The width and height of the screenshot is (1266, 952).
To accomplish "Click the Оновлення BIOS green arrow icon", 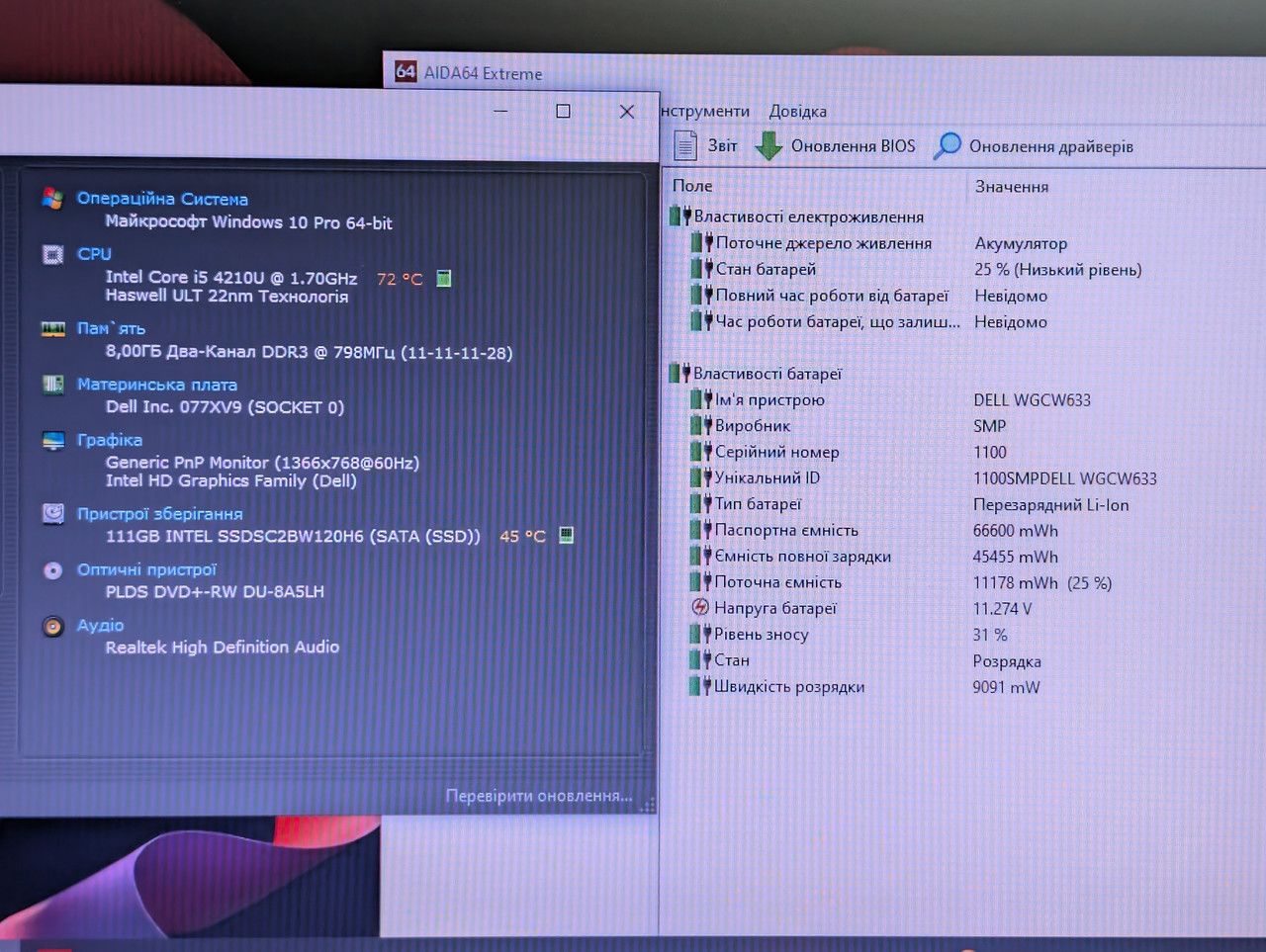I will coord(769,145).
